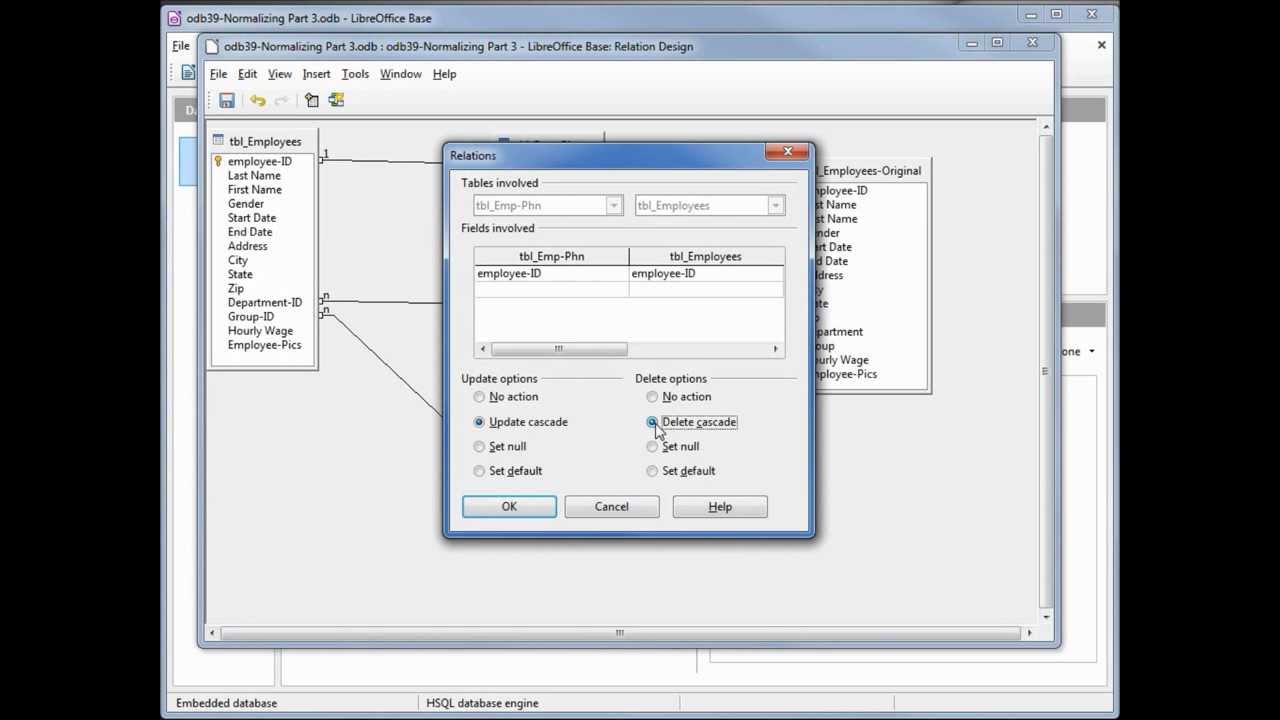Click the design canvas horizontal scrollbar thumb

(x=620, y=632)
